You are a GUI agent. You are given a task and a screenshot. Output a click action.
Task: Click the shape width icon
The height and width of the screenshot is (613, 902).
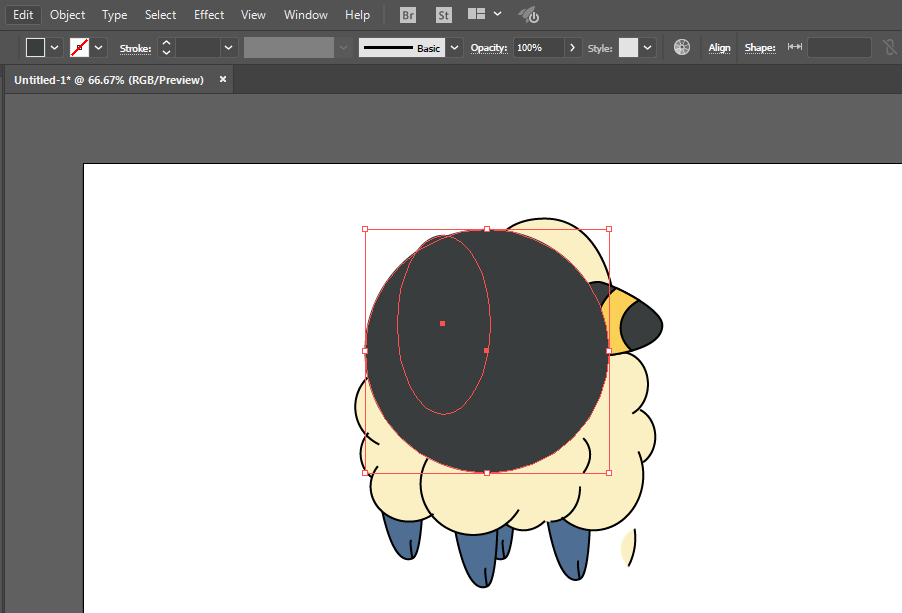click(x=795, y=47)
